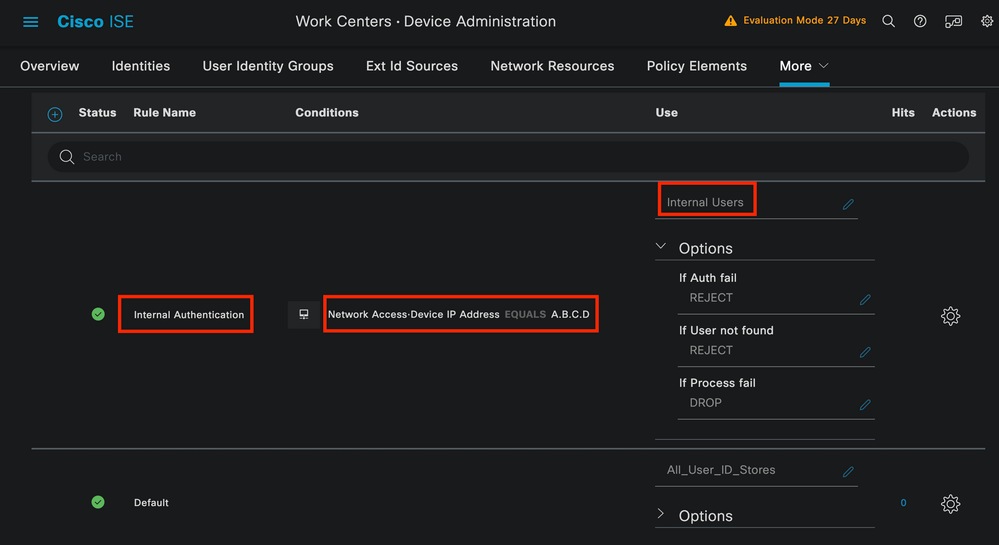This screenshot has width=999, height=545.
Task: Click into the rules Search field
Action: (508, 157)
